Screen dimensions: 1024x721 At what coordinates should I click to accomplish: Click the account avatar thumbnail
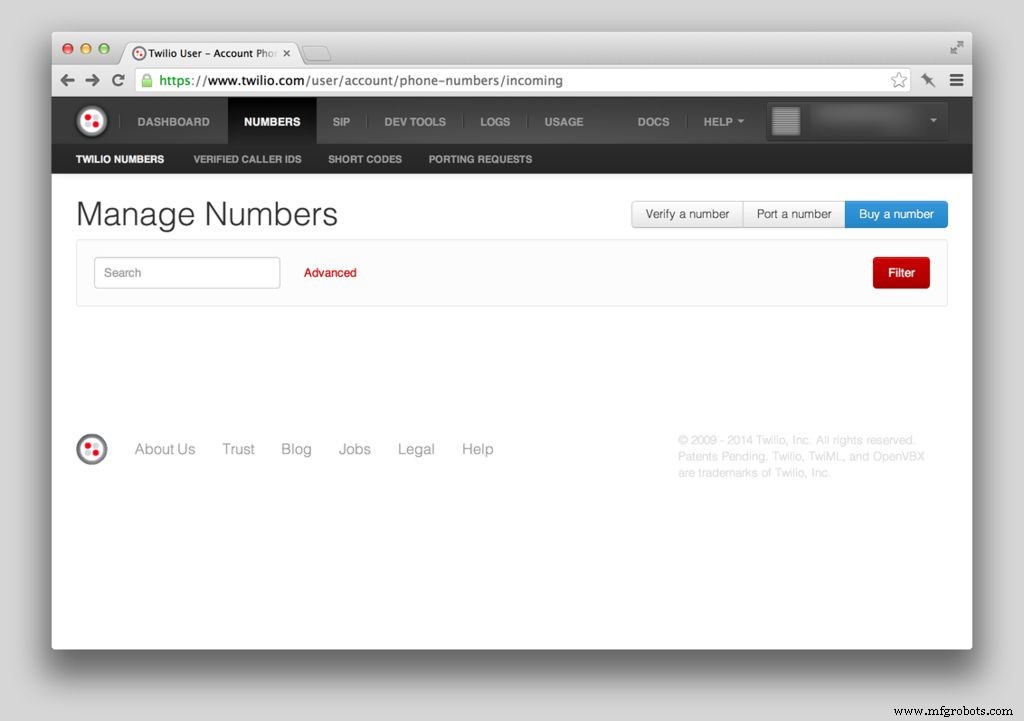(786, 121)
